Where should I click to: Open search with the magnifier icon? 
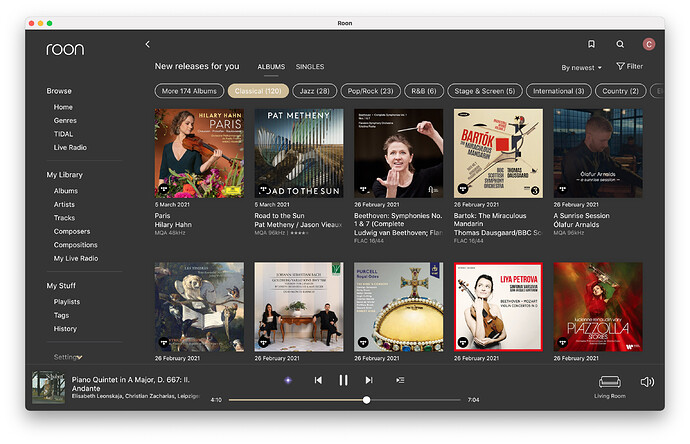pyautogui.click(x=620, y=44)
